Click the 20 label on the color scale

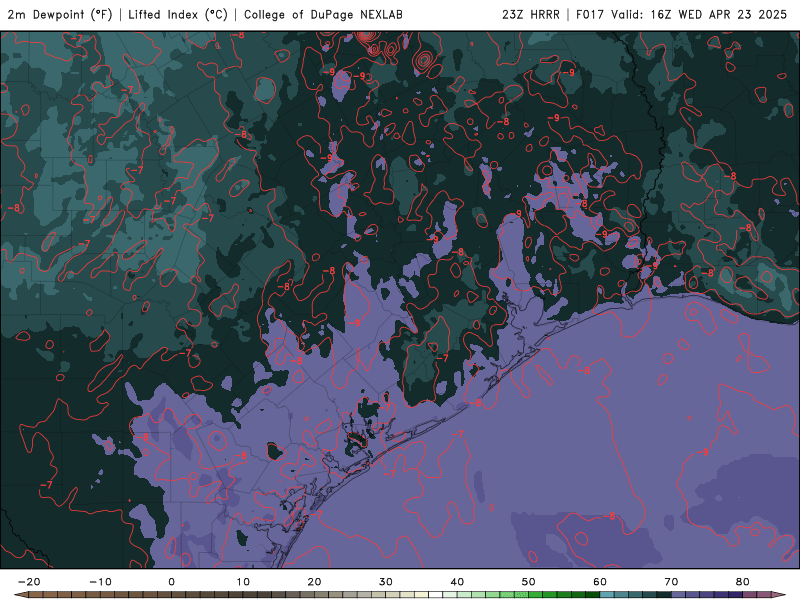(x=314, y=582)
